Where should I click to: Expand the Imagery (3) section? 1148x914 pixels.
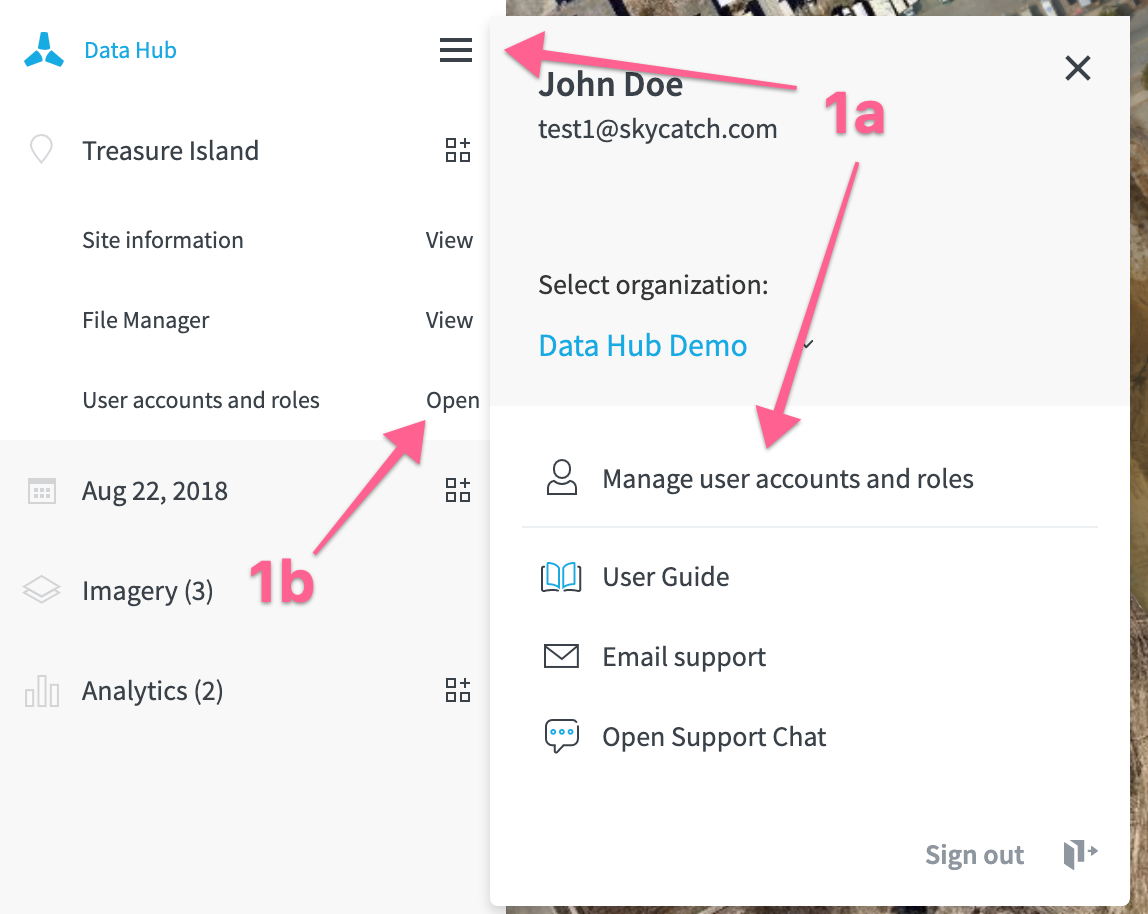147,590
